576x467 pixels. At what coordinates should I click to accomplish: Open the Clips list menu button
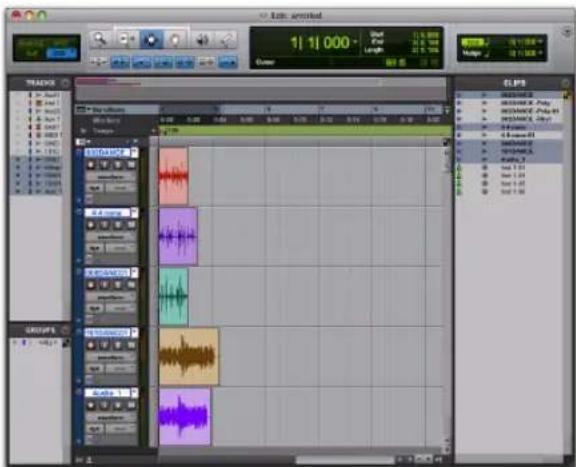[566, 83]
